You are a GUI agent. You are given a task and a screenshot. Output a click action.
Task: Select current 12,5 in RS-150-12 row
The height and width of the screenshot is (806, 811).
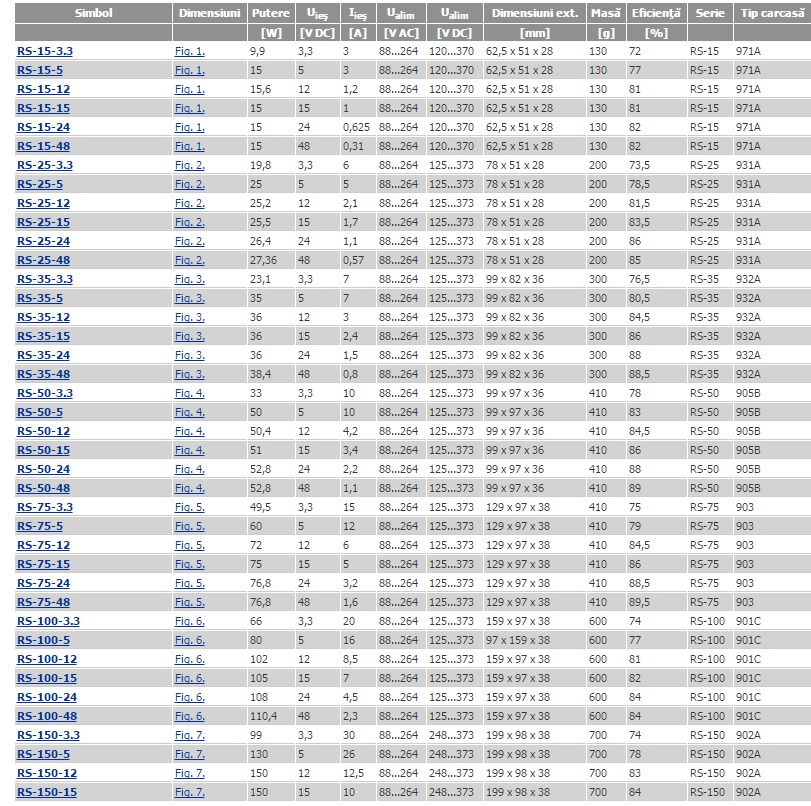353,773
